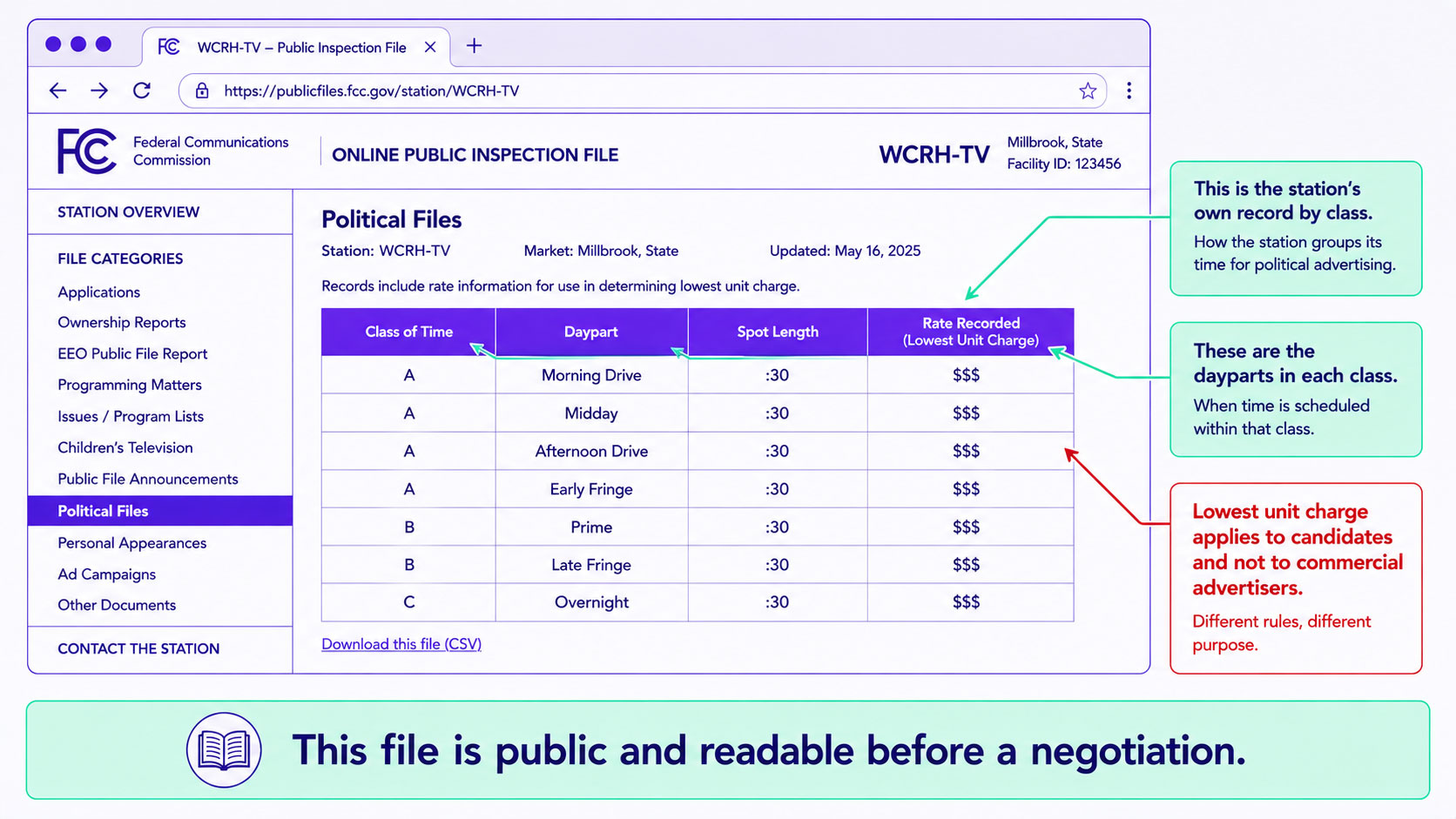Click Updated: May 16, 2025 text
1456x819 pixels.
click(845, 251)
